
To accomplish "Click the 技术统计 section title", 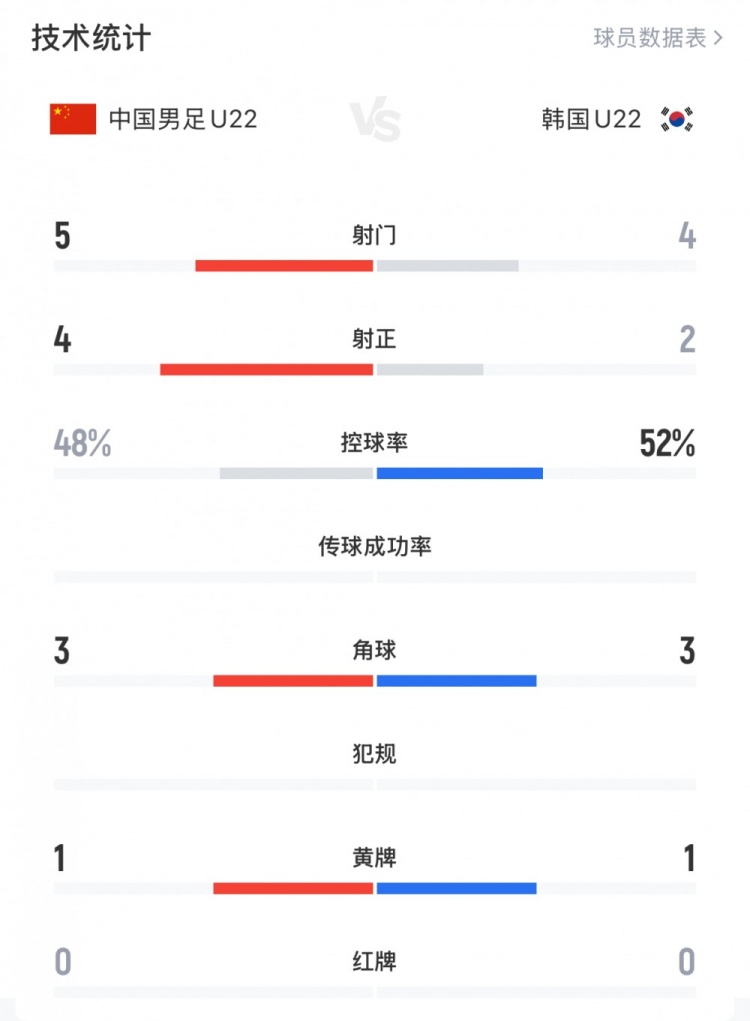I will coord(91,39).
